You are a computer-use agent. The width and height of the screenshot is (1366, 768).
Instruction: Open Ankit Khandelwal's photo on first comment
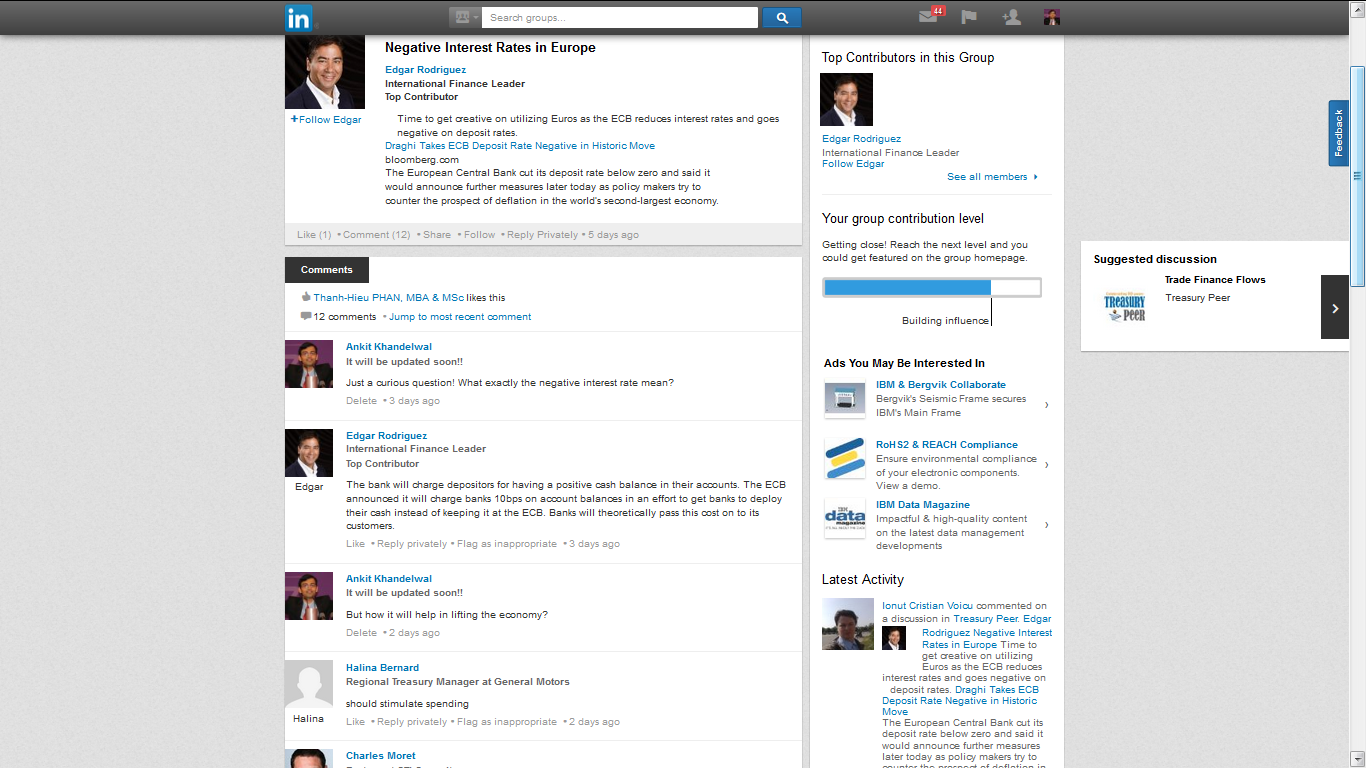(x=309, y=364)
